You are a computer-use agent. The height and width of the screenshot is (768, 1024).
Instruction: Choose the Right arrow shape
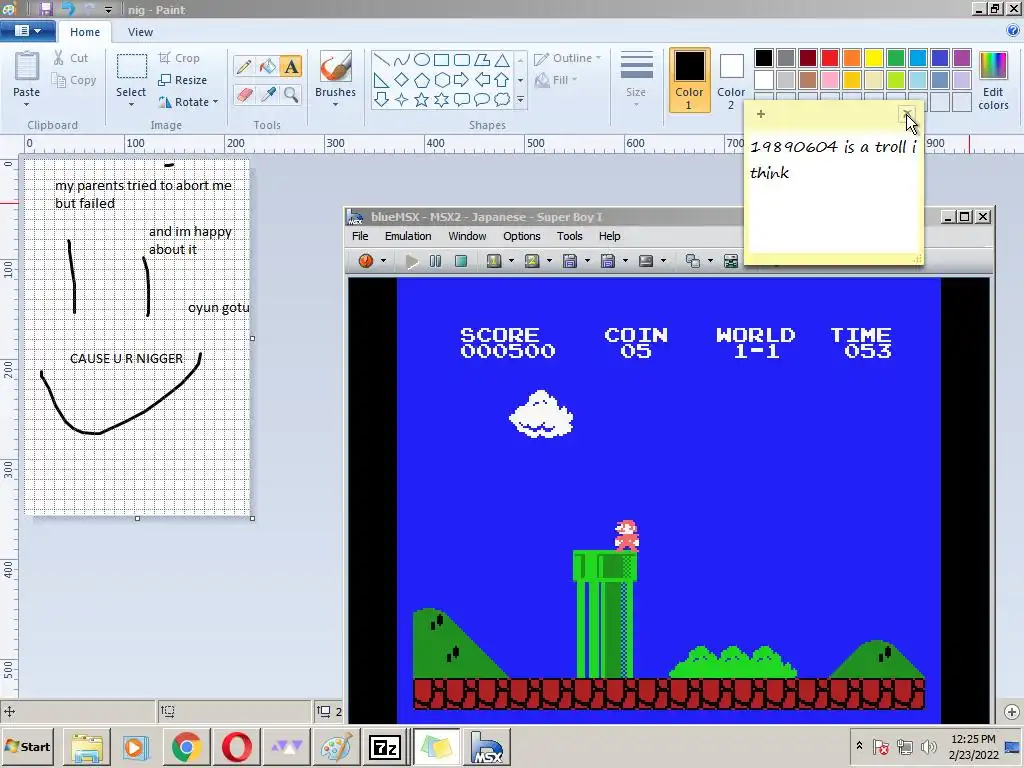coord(462,80)
